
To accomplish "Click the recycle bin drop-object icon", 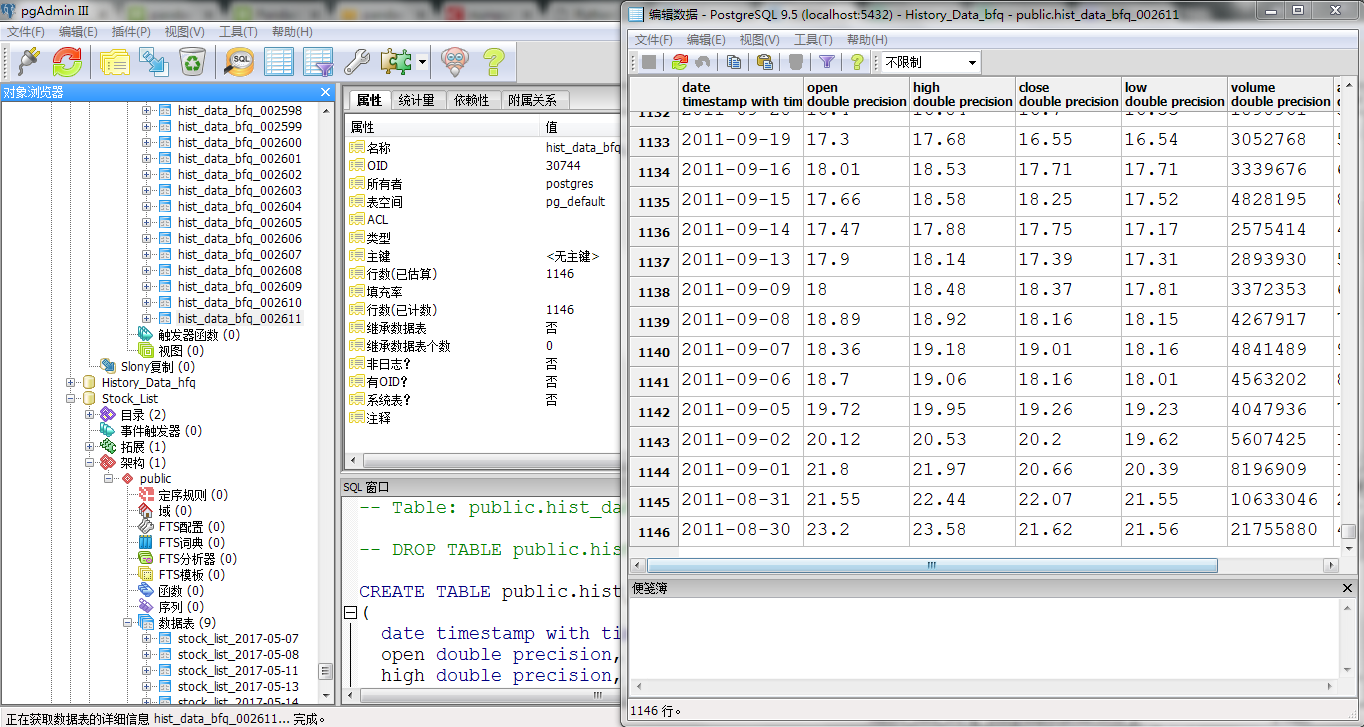I will [192, 62].
